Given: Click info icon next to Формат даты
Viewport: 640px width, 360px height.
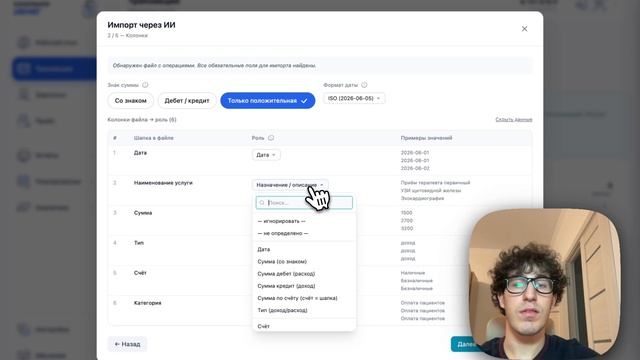Looking at the screenshot, I should (364, 85).
